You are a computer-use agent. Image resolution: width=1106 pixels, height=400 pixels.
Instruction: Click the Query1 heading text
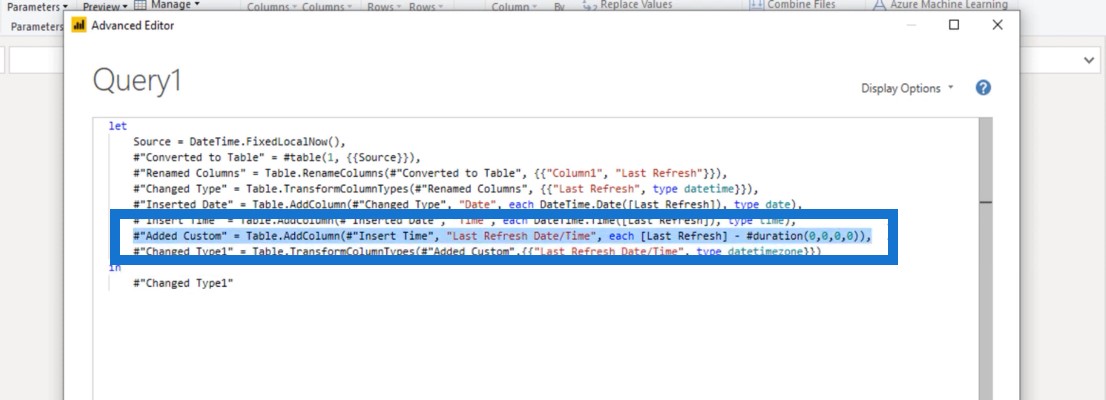pos(137,81)
